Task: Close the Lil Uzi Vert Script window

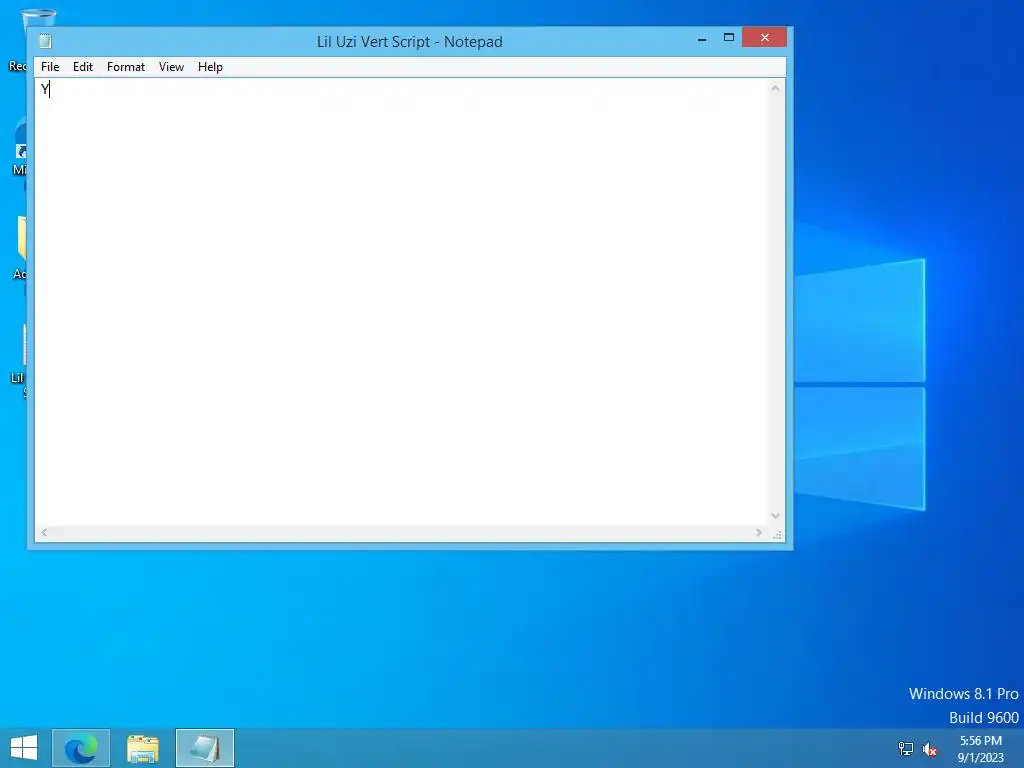Action: click(764, 38)
